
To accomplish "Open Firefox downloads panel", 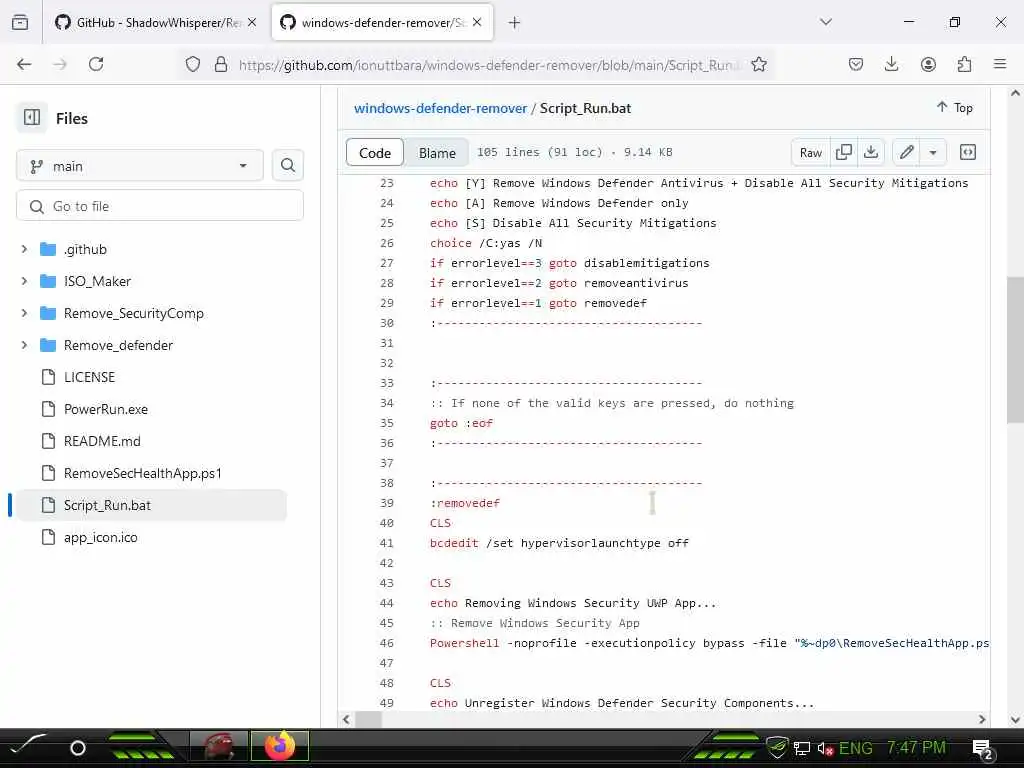I will point(891,64).
